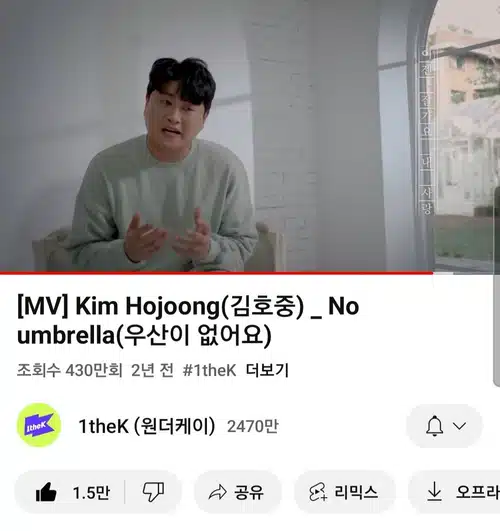Open 1theK (원더케이) channel name

pyautogui.click(x=147, y=426)
